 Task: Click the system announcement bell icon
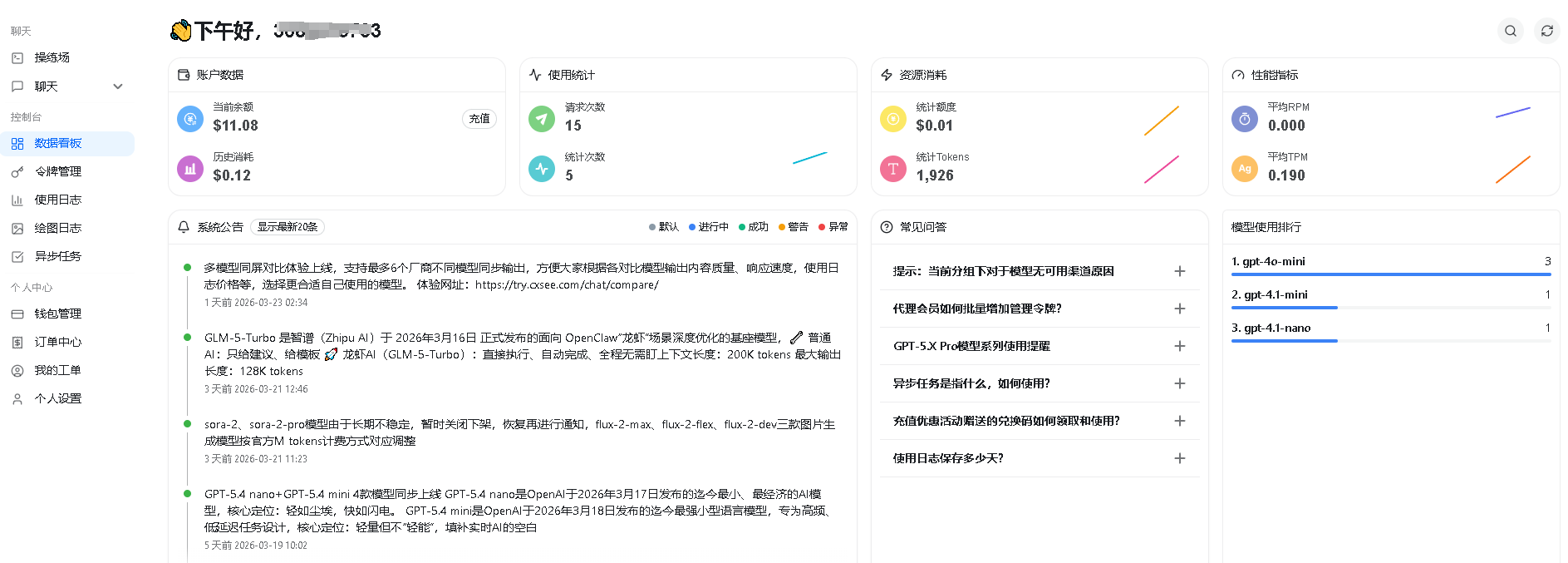[x=184, y=227]
